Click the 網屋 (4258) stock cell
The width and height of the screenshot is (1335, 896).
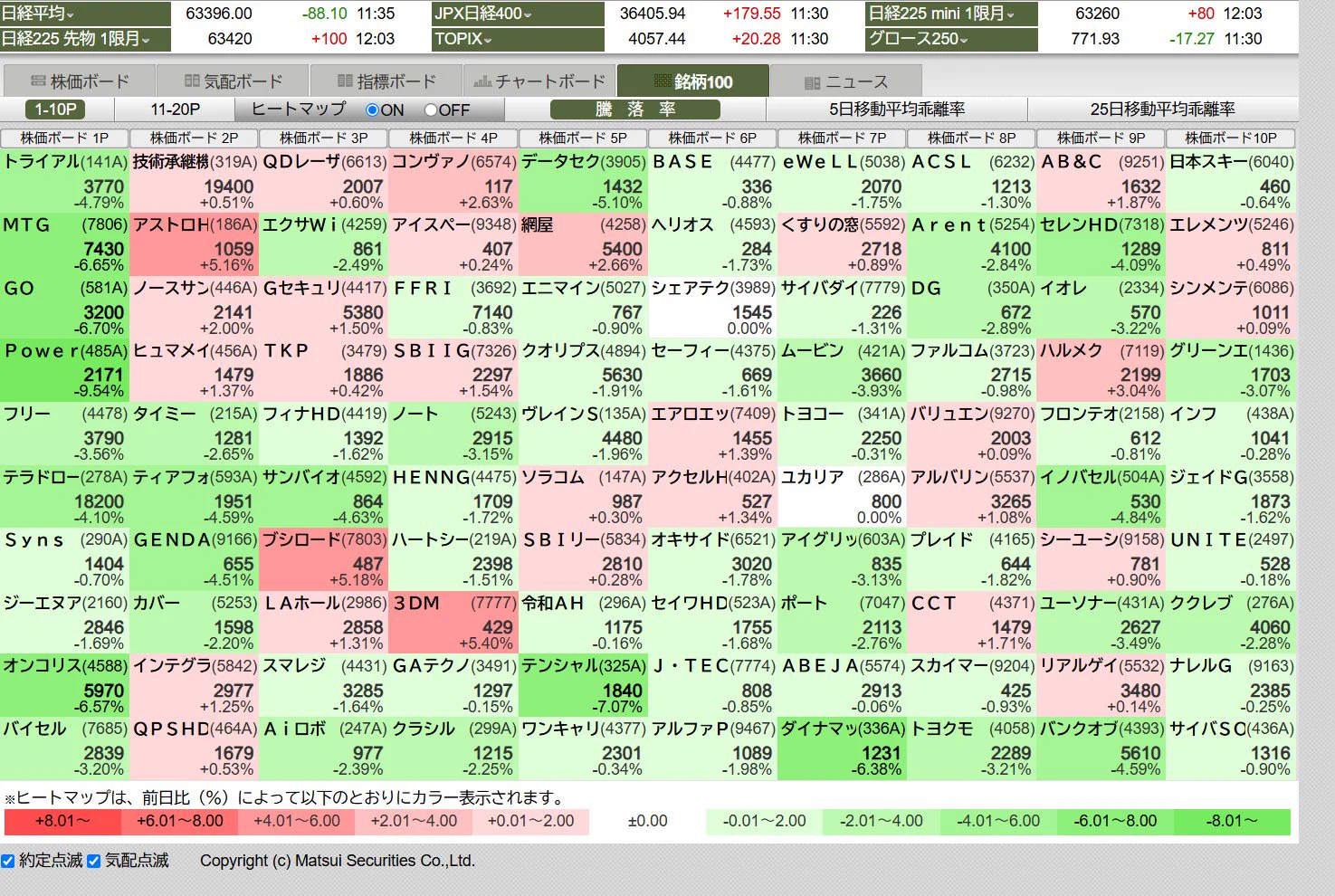(x=583, y=244)
